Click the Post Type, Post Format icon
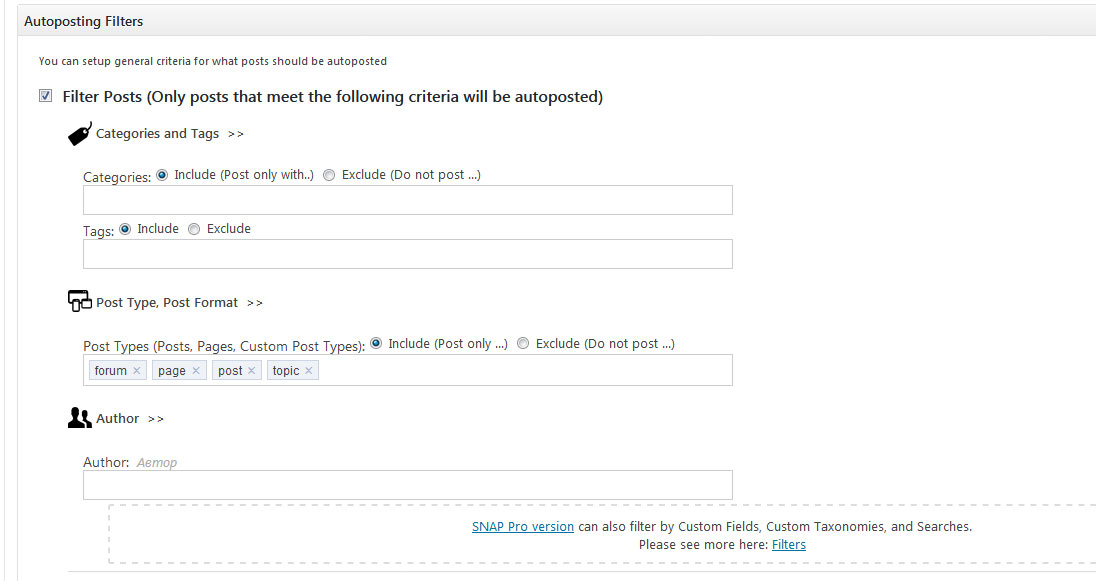Image resolution: width=1096 pixels, height=581 pixels. (80, 301)
